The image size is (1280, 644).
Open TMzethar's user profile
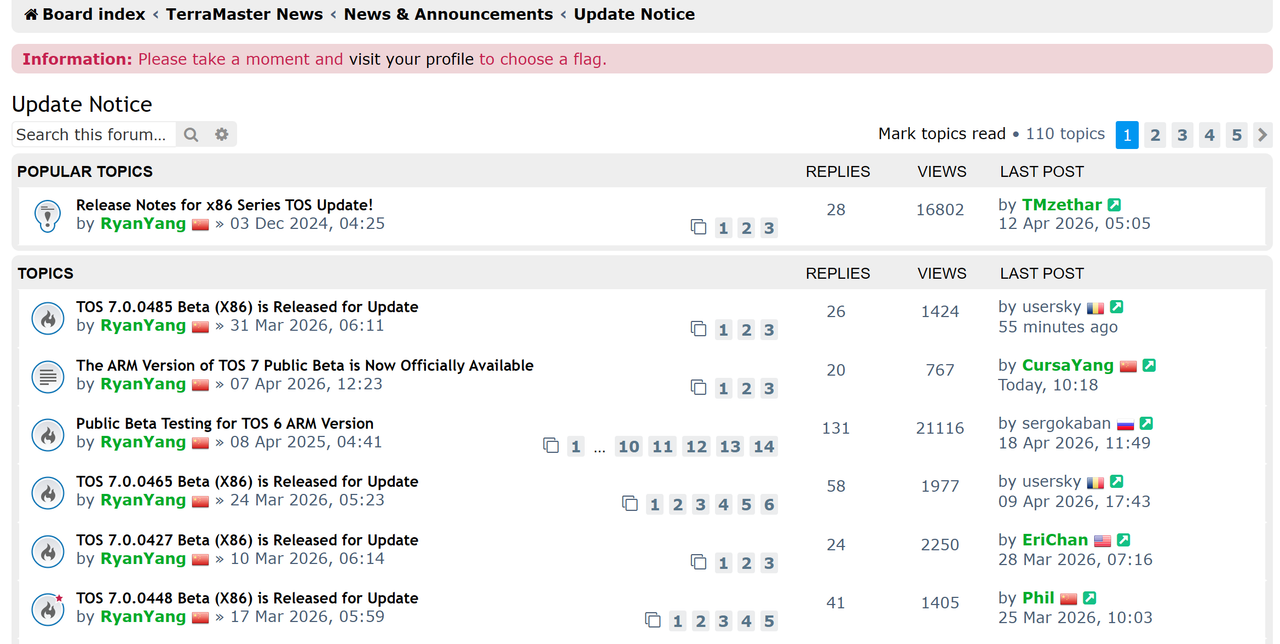click(x=1061, y=205)
